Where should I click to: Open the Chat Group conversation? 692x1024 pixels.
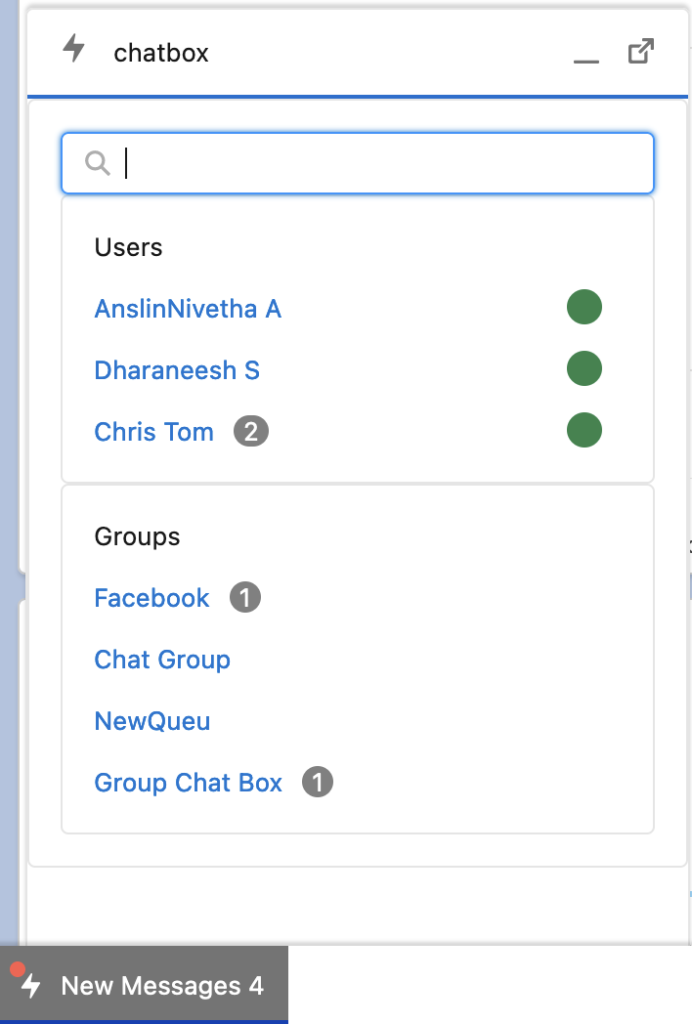point(162,659)
